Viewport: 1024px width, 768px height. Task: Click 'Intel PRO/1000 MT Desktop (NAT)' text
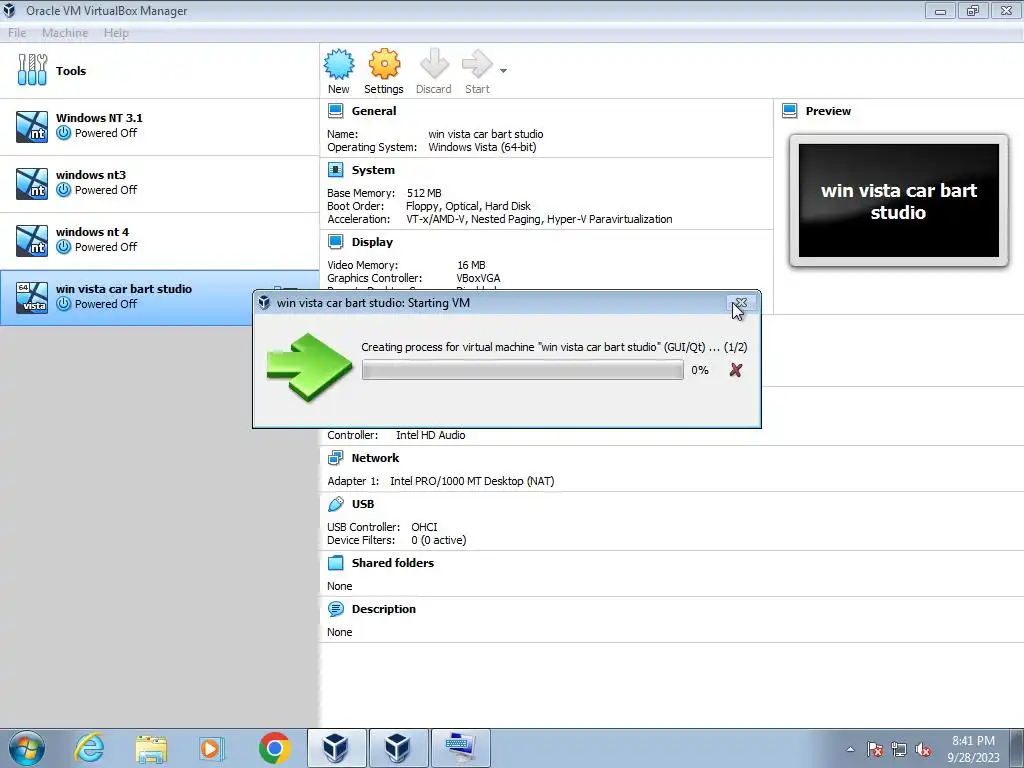(x=472, y=481)
